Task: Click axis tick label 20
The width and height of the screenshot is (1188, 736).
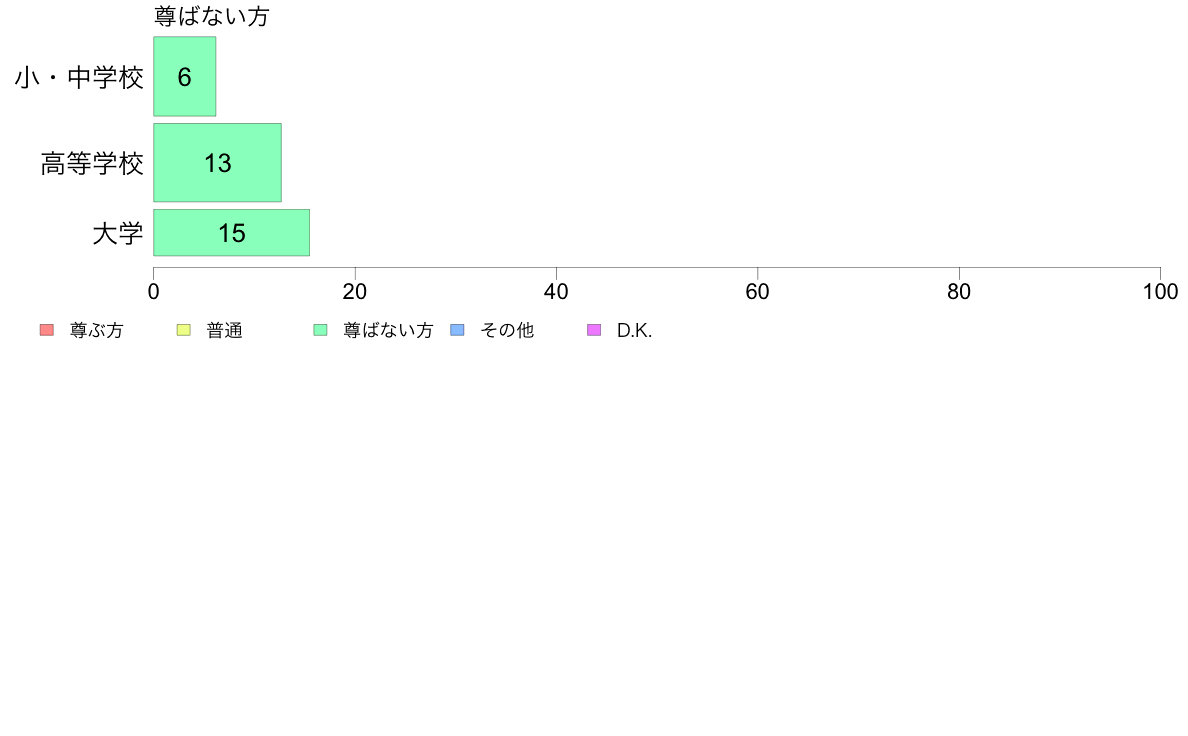Action: coord(355,292)
